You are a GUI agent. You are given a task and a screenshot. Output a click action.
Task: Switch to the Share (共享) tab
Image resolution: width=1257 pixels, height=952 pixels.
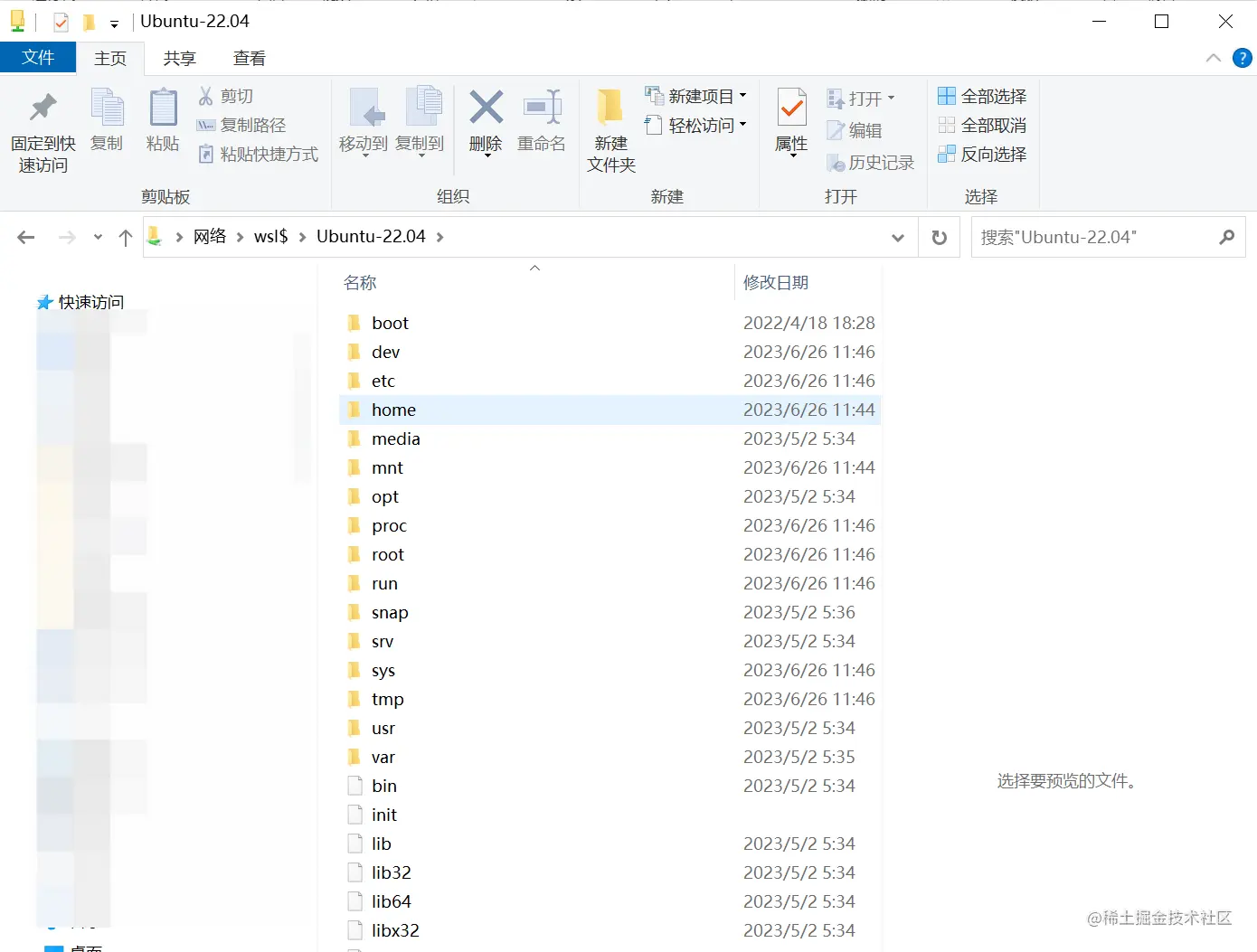(179, 58)
